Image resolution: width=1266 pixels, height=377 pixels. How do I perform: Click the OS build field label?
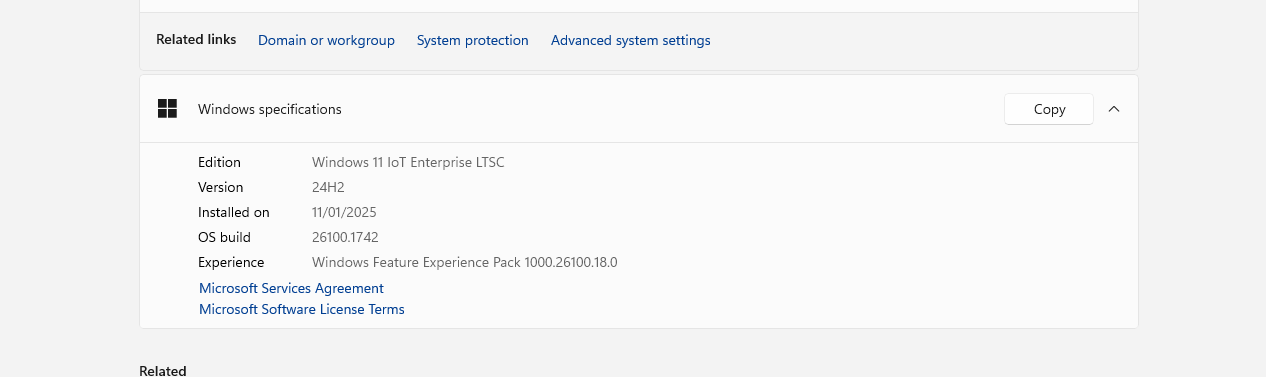pos(224,237)
